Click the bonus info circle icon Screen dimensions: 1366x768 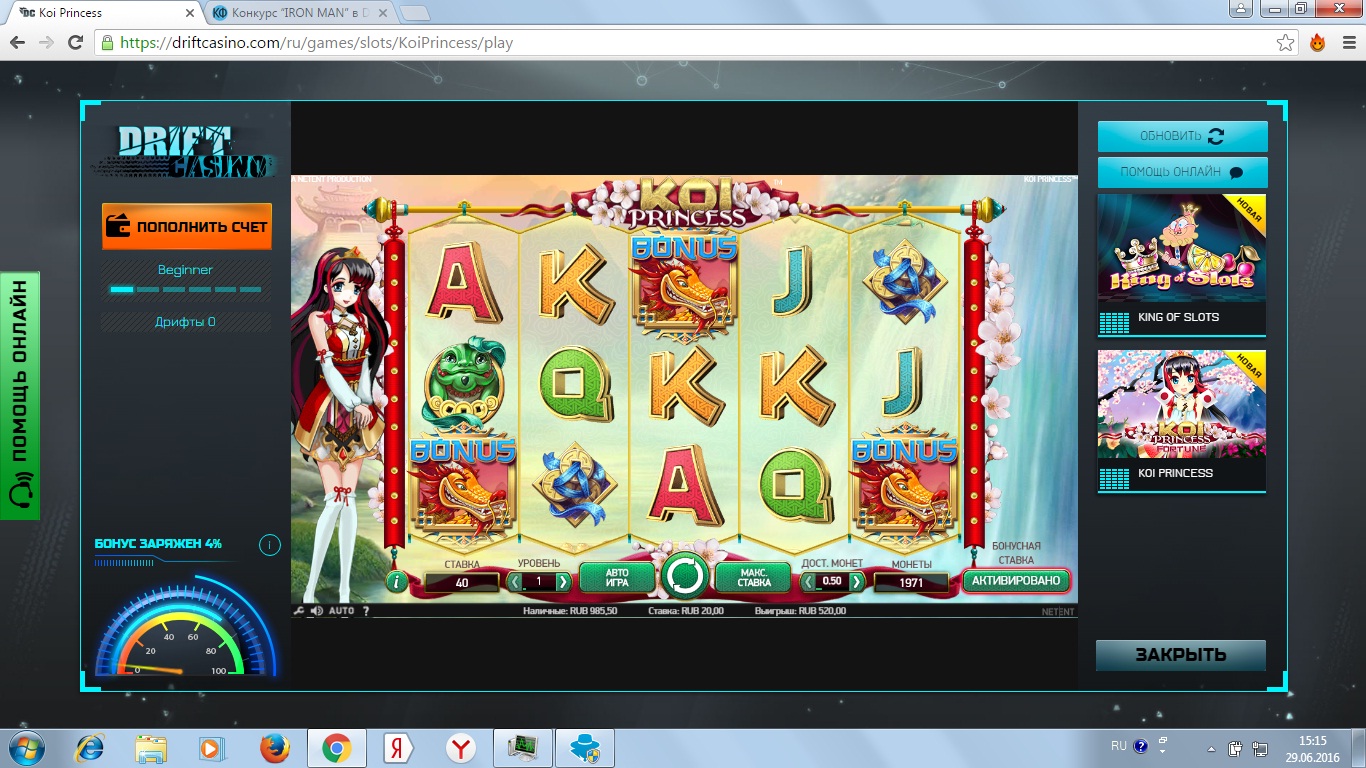pyautogui.click(x=269, y=545)
